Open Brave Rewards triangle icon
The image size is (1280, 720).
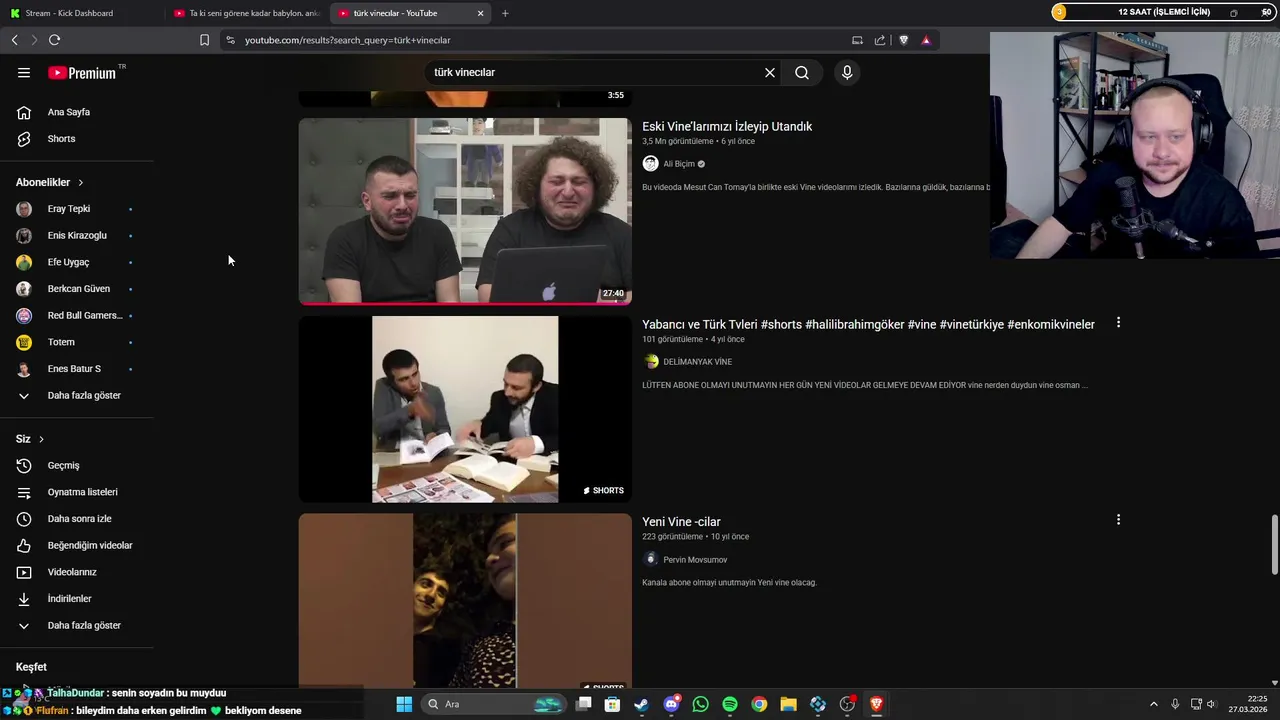[926, 40]
